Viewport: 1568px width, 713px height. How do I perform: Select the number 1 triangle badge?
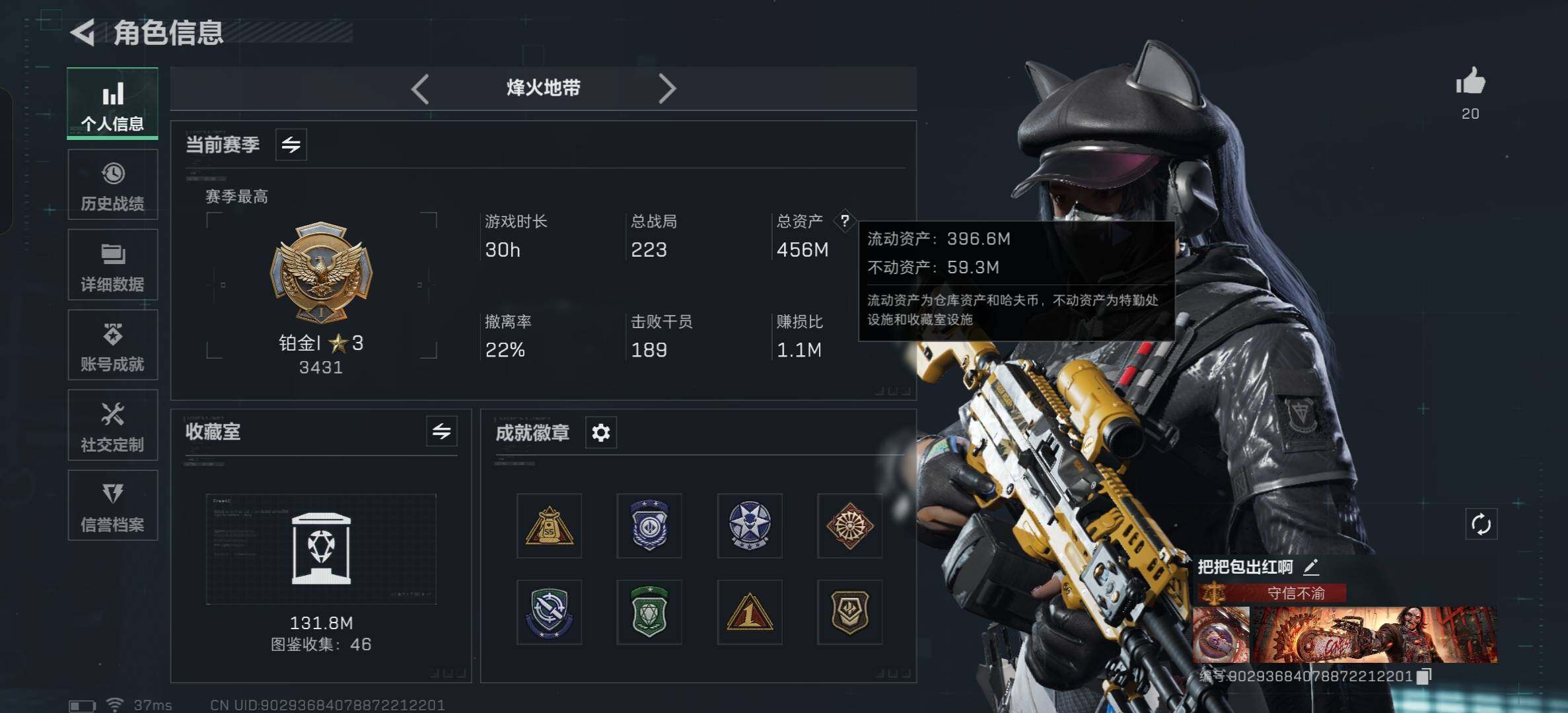(x=750, y=612)
